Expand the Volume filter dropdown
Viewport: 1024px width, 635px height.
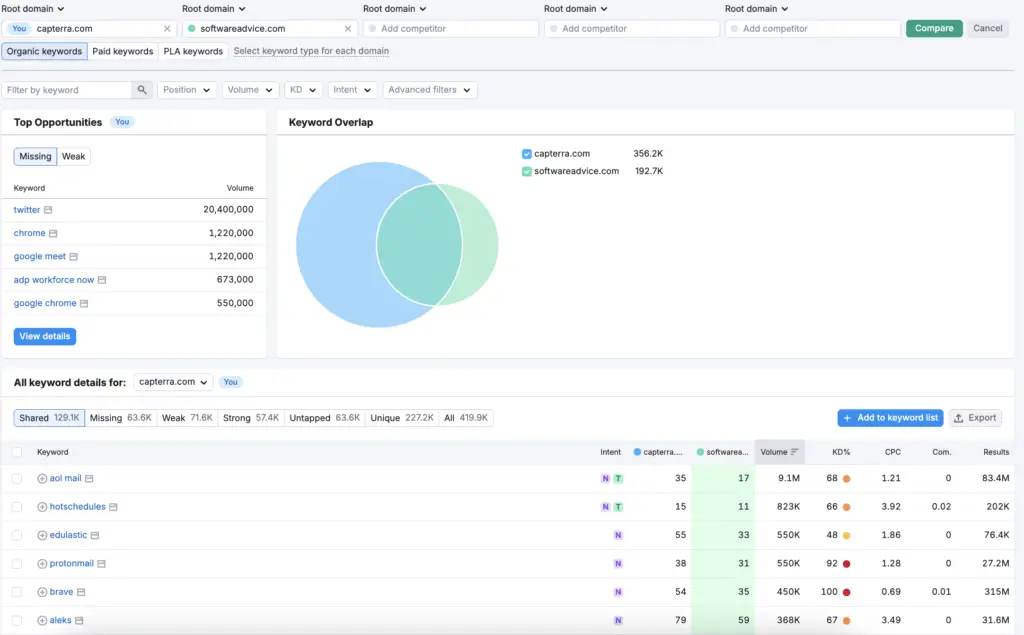coord(250,90)
